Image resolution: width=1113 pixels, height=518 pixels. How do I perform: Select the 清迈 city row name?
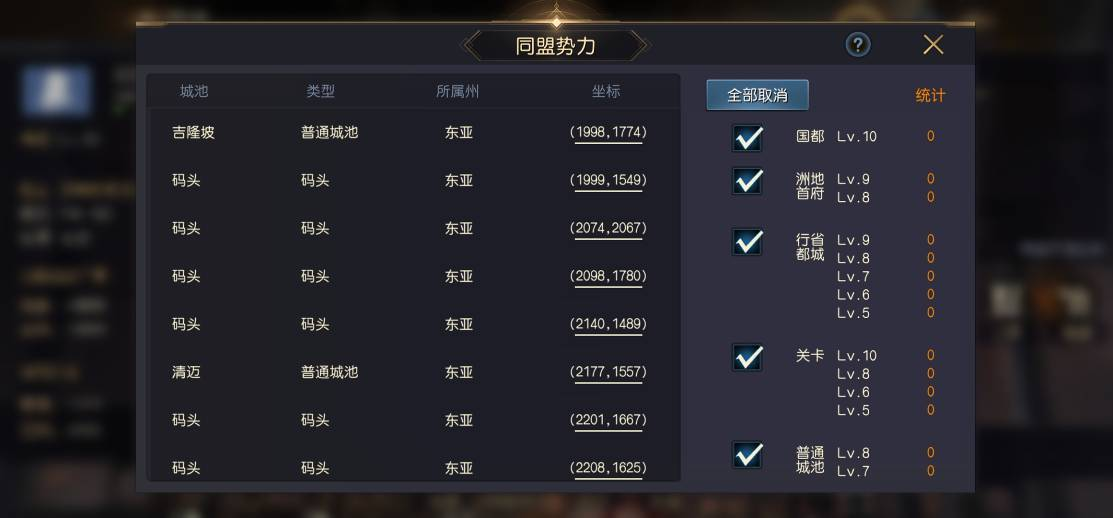[186, 372]
